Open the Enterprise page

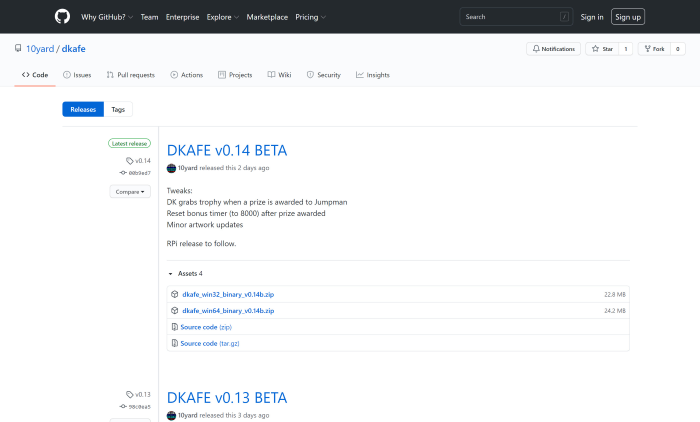182,17
